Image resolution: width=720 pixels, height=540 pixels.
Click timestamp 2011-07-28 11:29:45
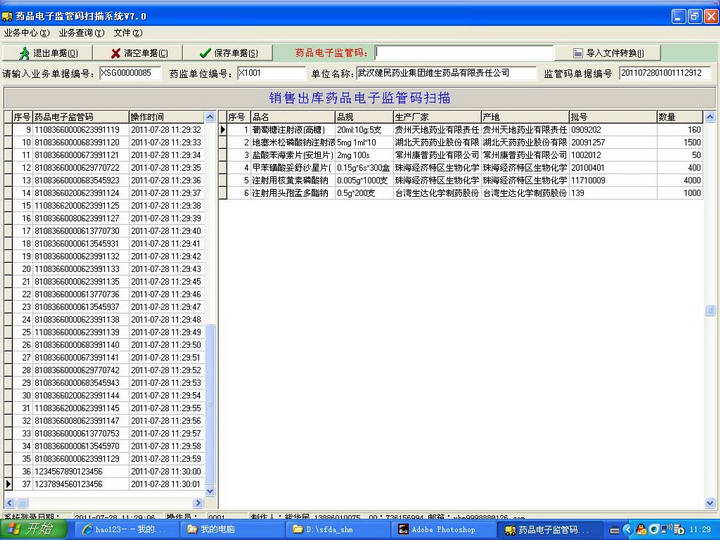point(166,281)
